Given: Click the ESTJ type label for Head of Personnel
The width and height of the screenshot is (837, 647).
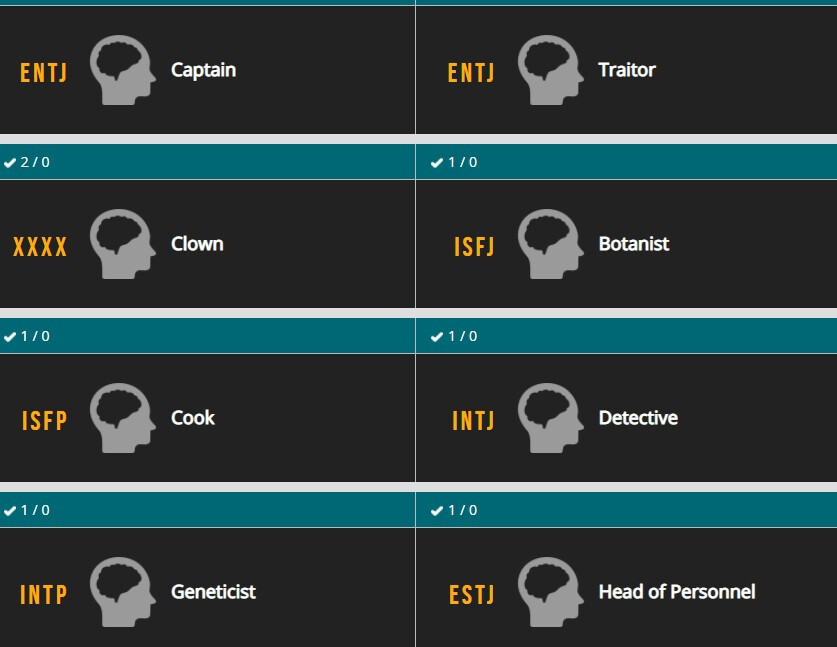Looking at the screenshot, I should 471,595.
